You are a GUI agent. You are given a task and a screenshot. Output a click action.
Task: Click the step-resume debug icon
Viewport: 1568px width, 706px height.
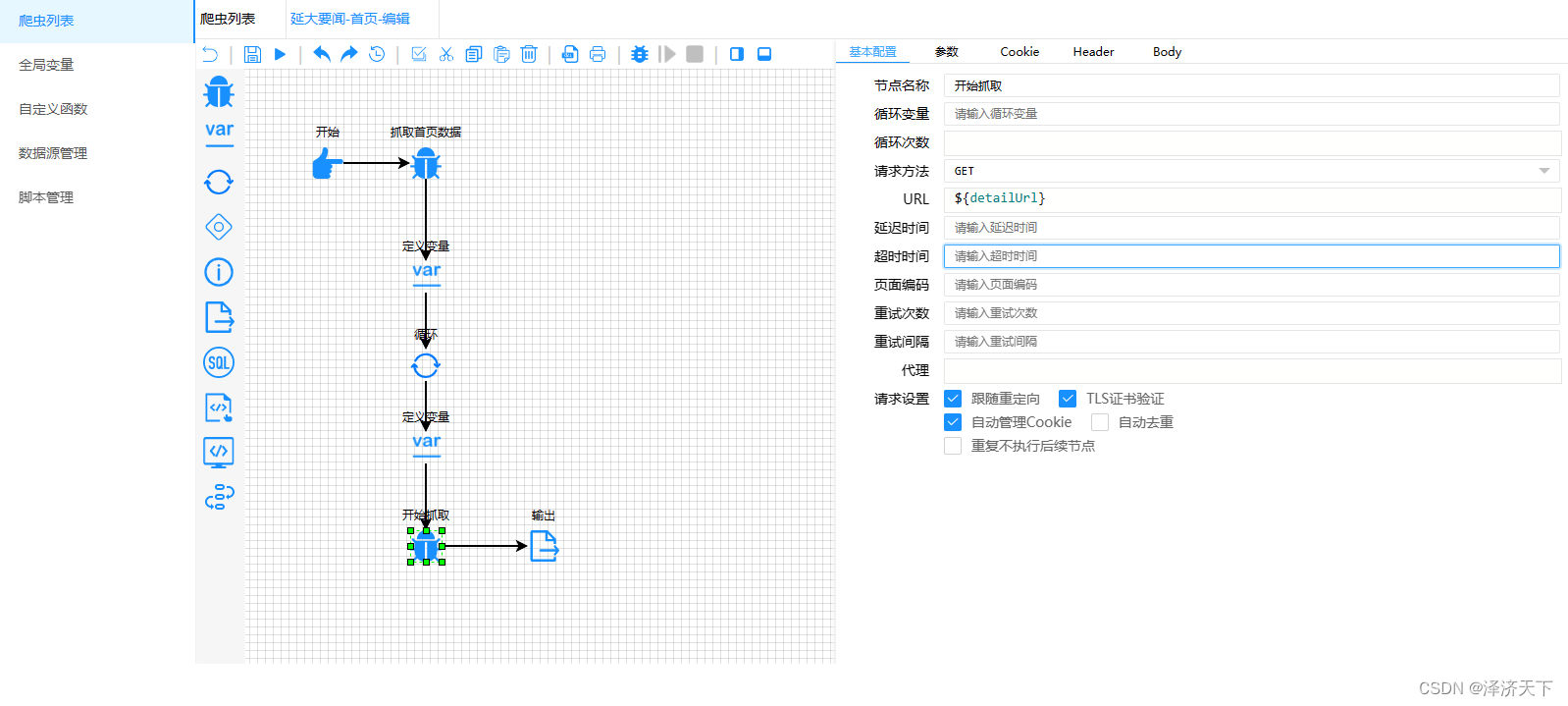667,54
